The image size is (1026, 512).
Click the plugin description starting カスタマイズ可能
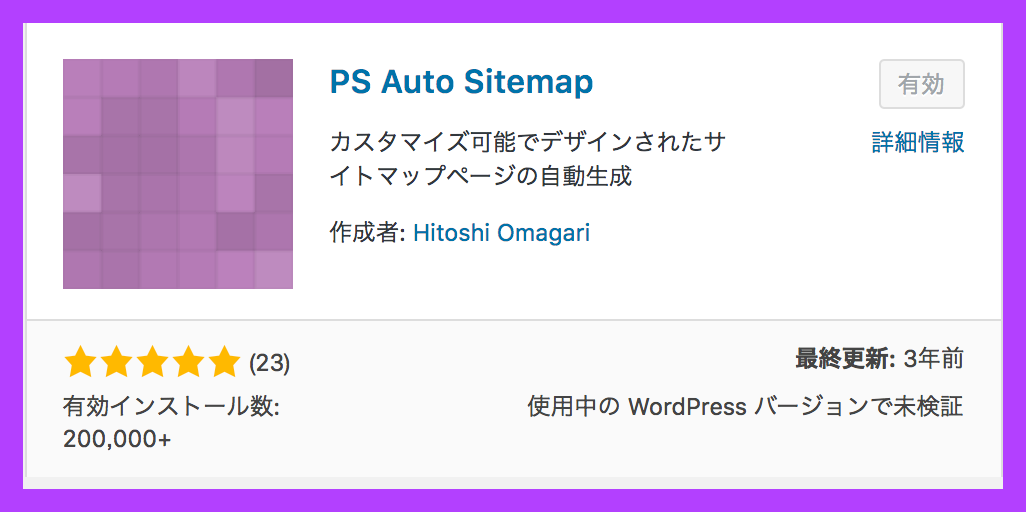pos(527,159)
